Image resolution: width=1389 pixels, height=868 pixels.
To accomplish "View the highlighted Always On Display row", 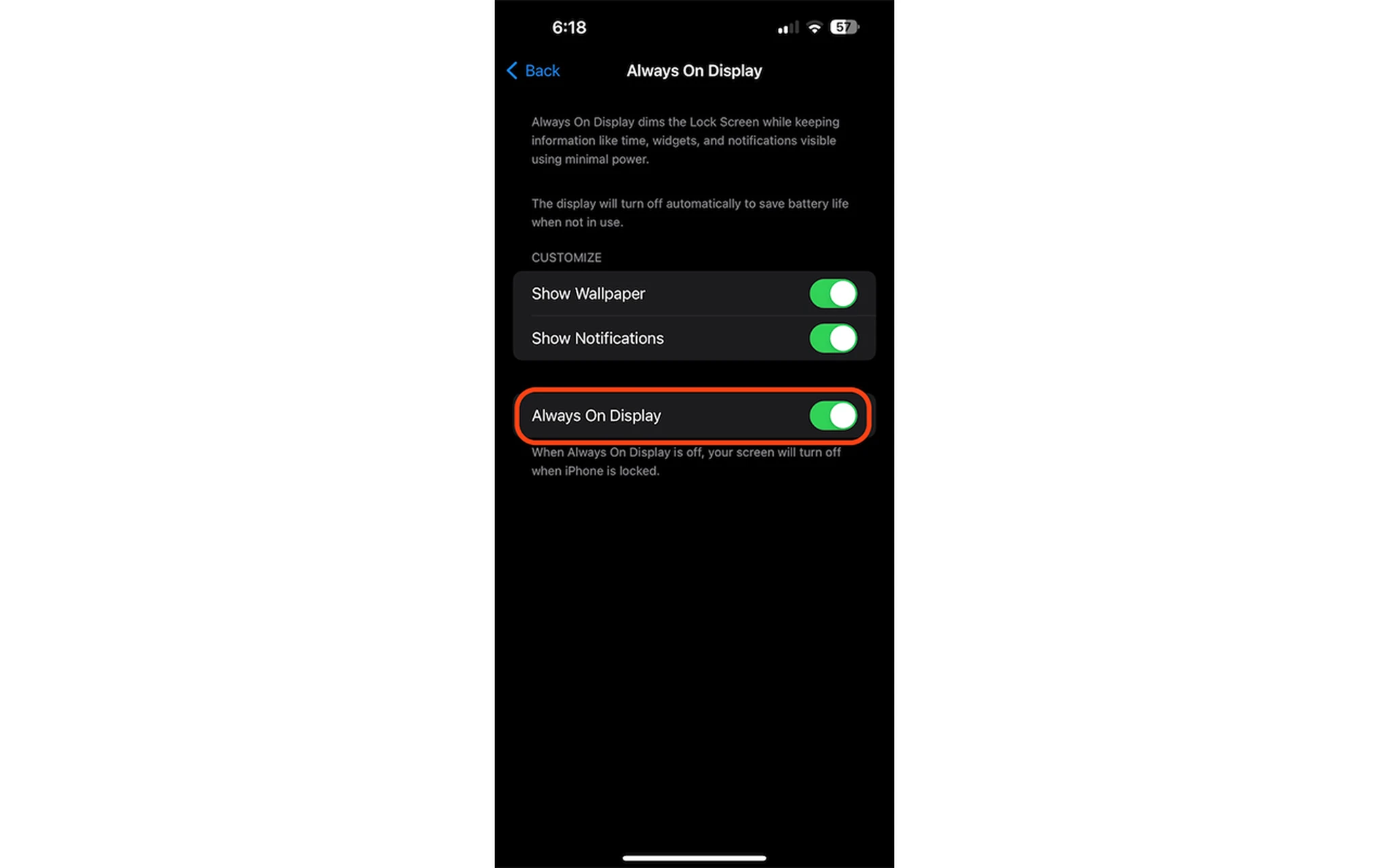I will point(694,415).
